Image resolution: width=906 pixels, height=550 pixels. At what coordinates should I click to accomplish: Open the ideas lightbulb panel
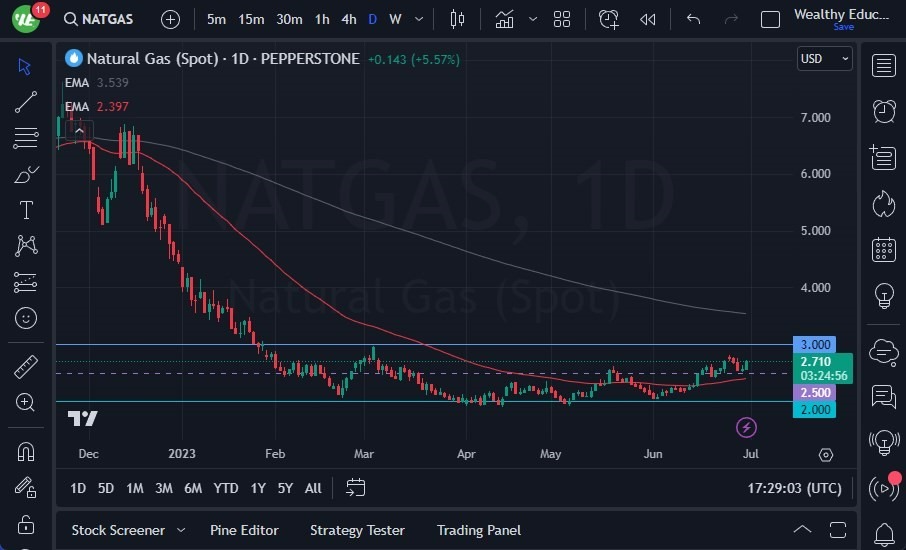tap(883, 296)
